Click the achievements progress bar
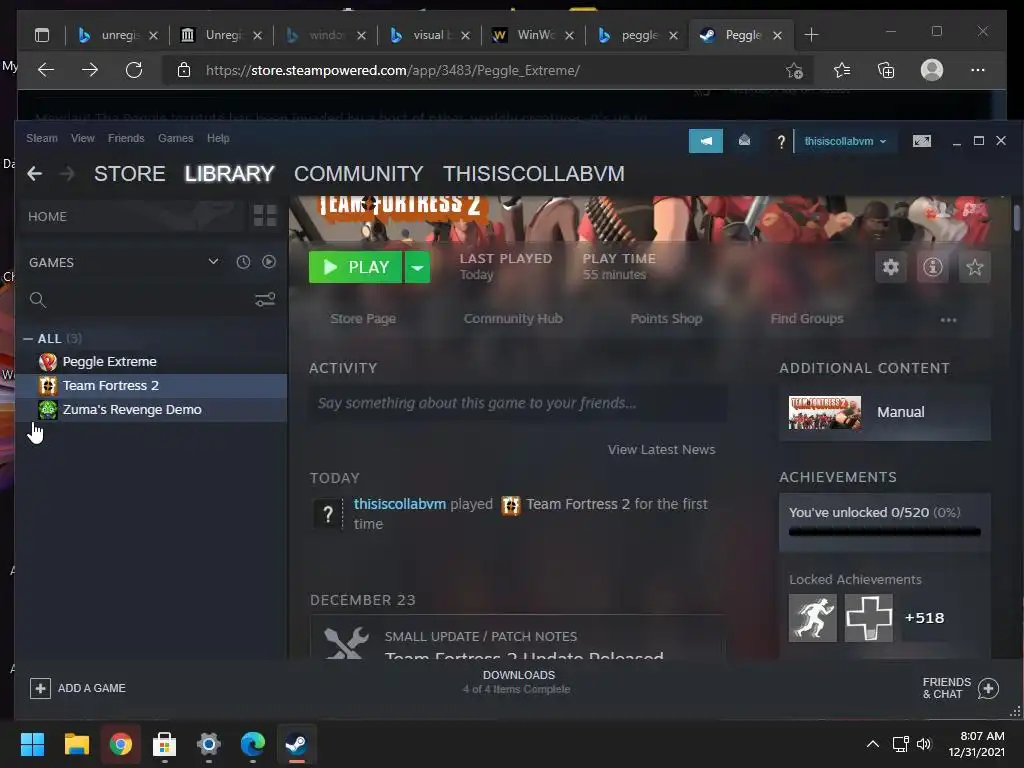The height and width of the screenshot is (768, 1024). (885, 532)
